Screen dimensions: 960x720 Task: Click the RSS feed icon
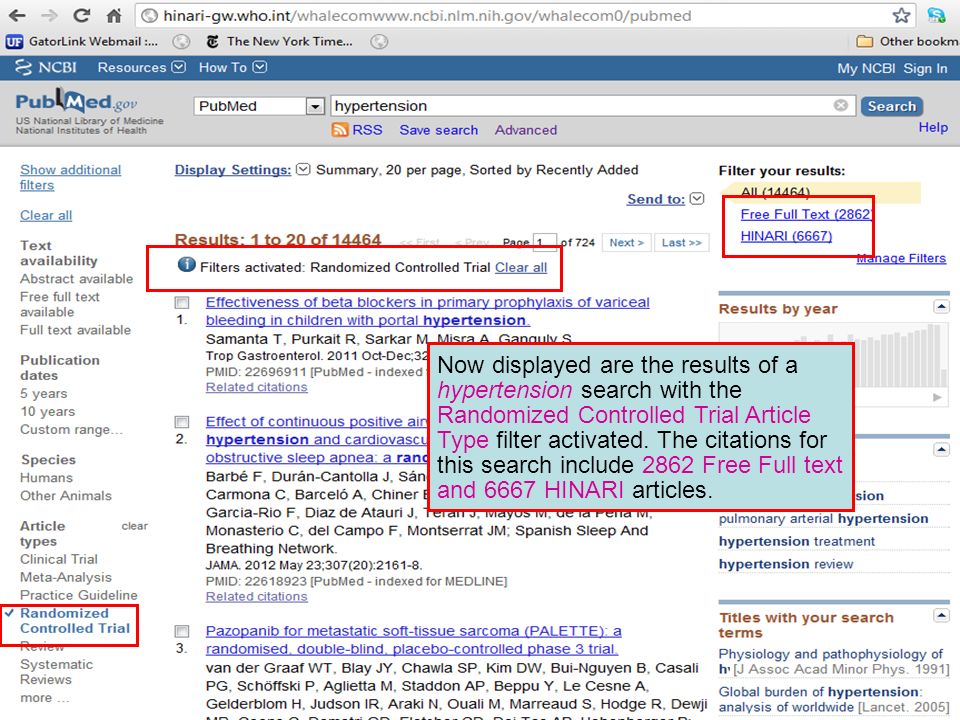tap(340, 130)
